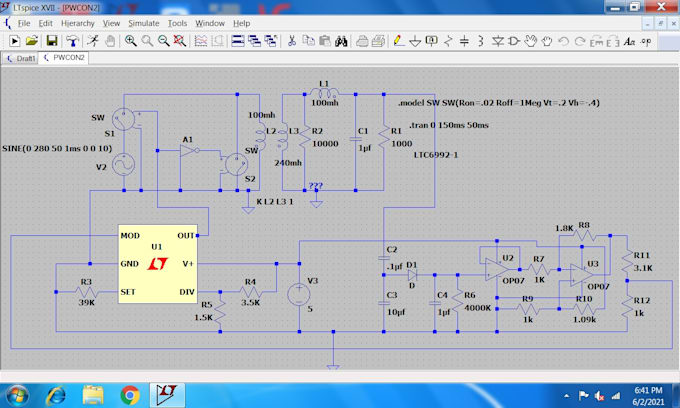The image size is (680, 408).
Task: Select the Drag closed-hand tool
Action: (547, 41)
